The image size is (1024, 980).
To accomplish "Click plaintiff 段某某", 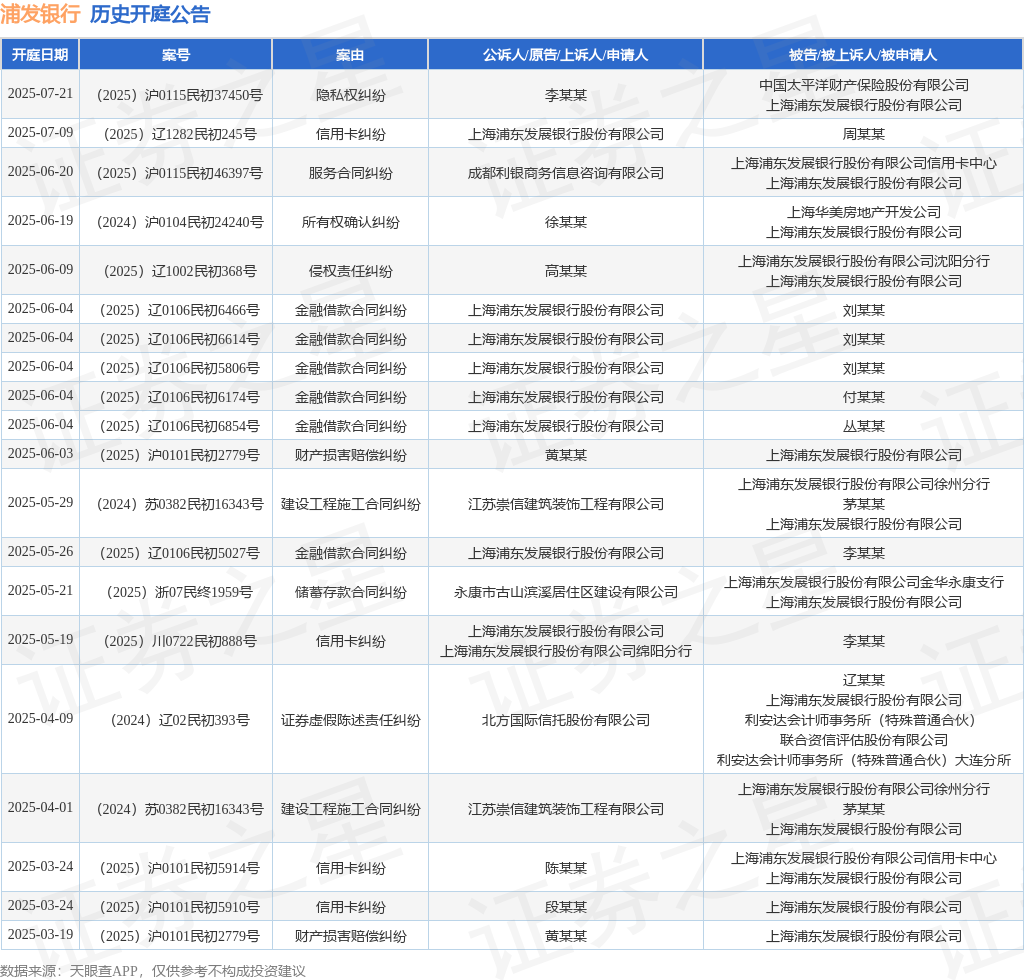I will 566,908.
